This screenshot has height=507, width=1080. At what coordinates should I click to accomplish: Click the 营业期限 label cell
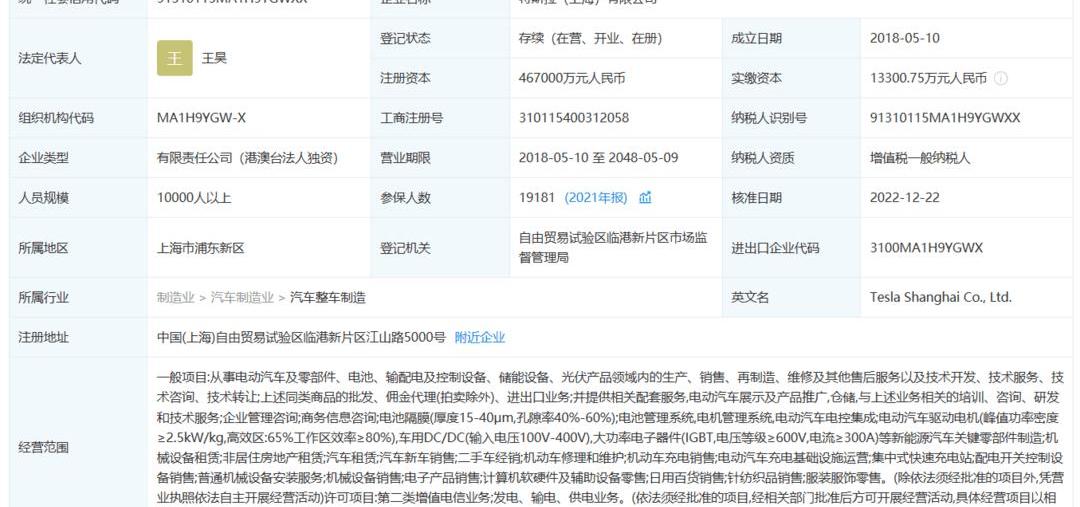(x=441, y=158)
